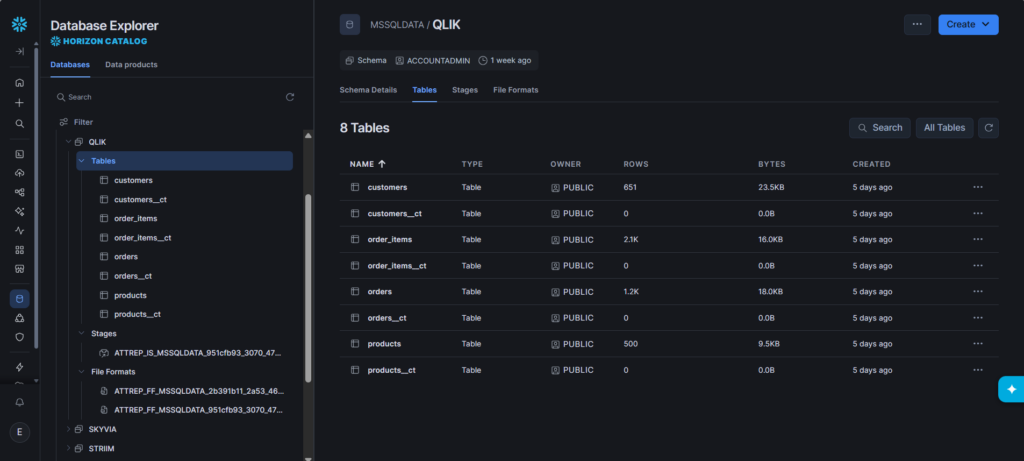Open the Create dropdown button

click(x=968, y=25)
